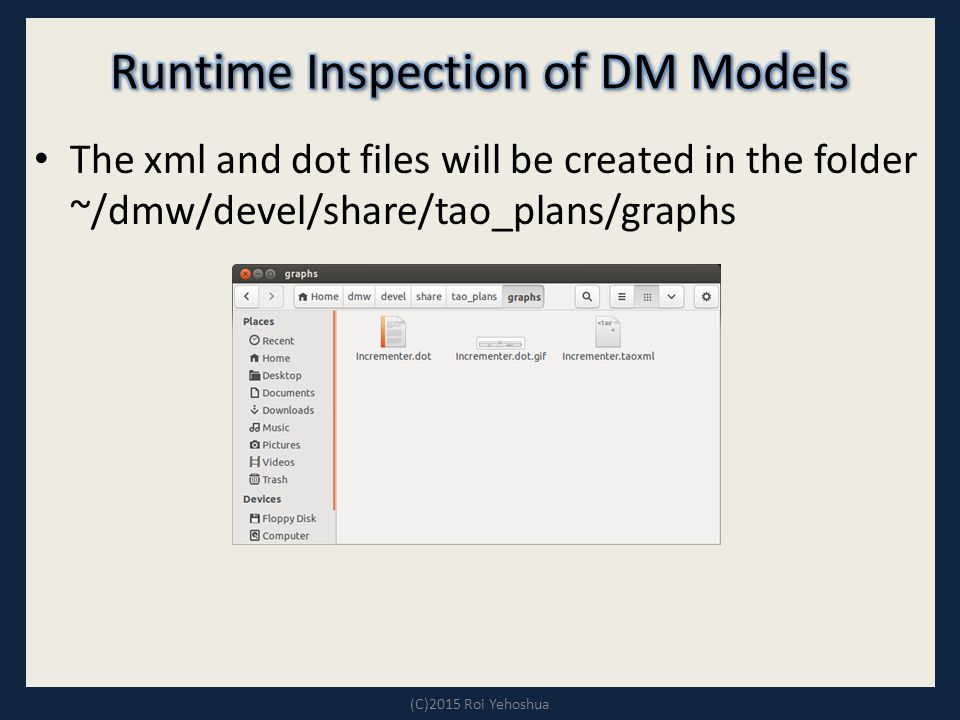Open Home in the Places sidebar

(x=270, y=358)
